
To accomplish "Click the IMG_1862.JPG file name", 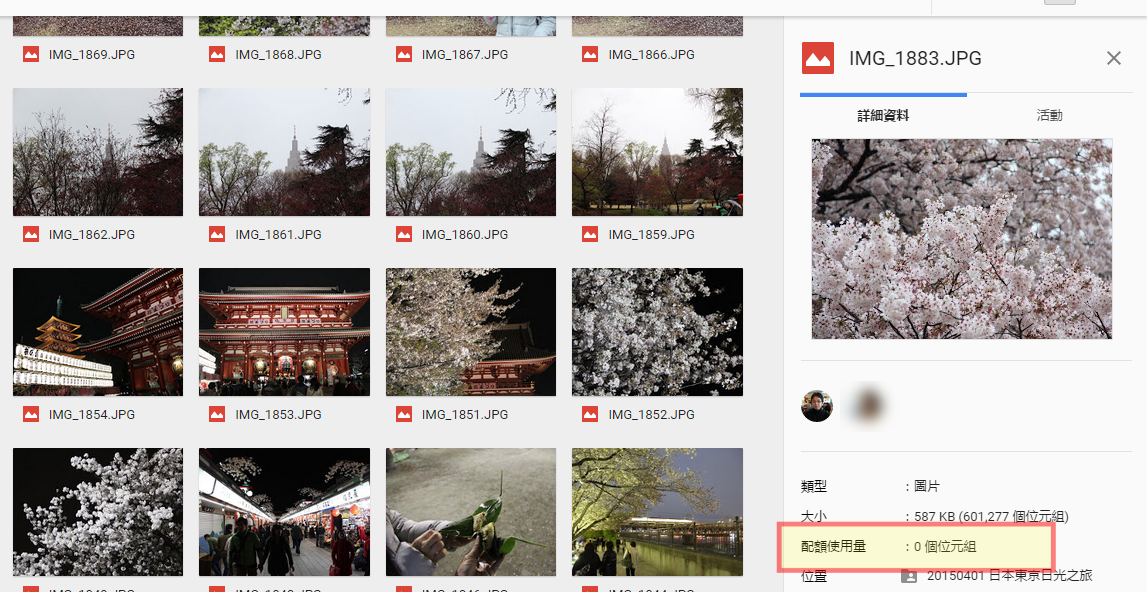I will [x=91, y=234].
